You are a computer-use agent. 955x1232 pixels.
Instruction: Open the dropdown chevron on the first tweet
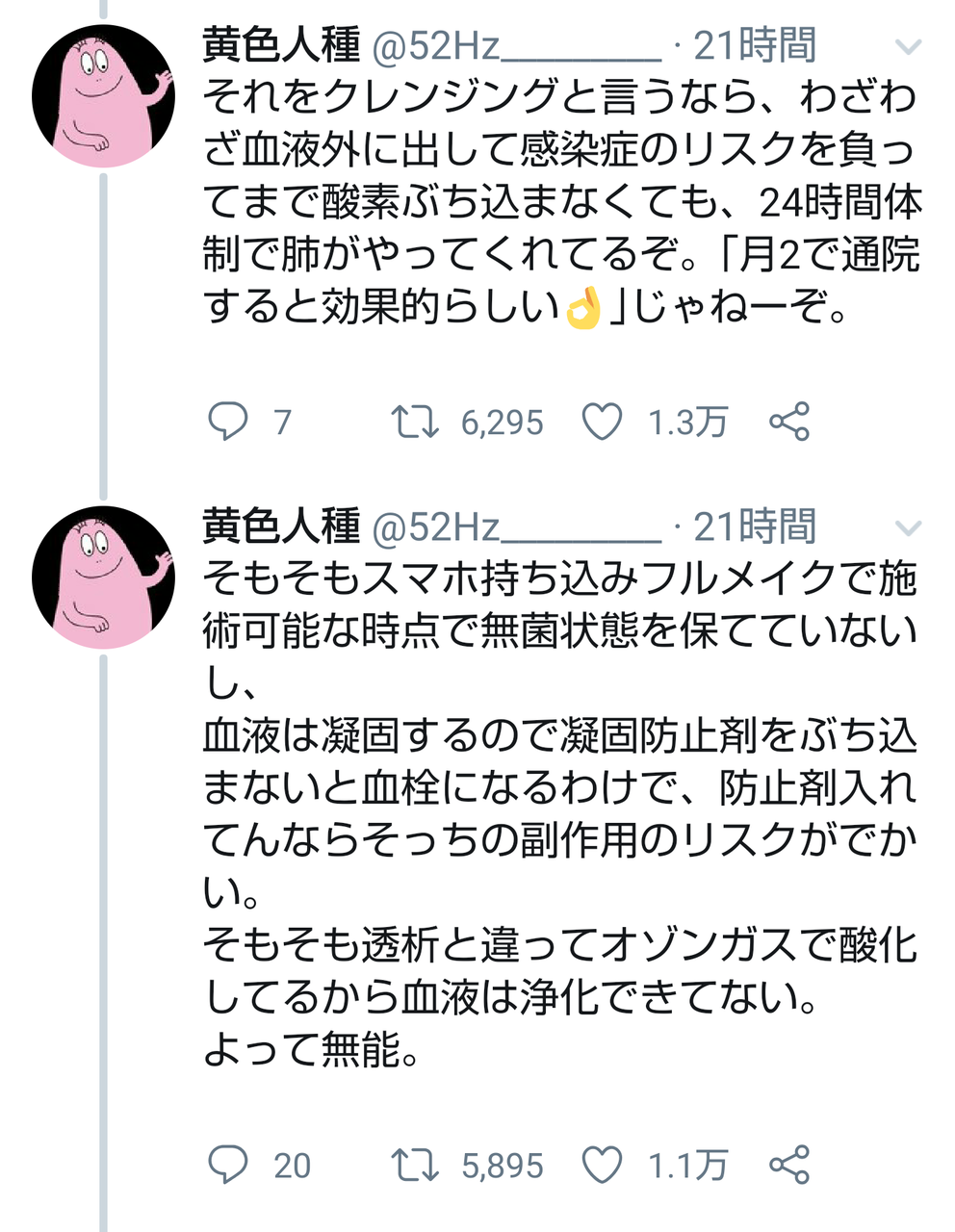[908, 47]
